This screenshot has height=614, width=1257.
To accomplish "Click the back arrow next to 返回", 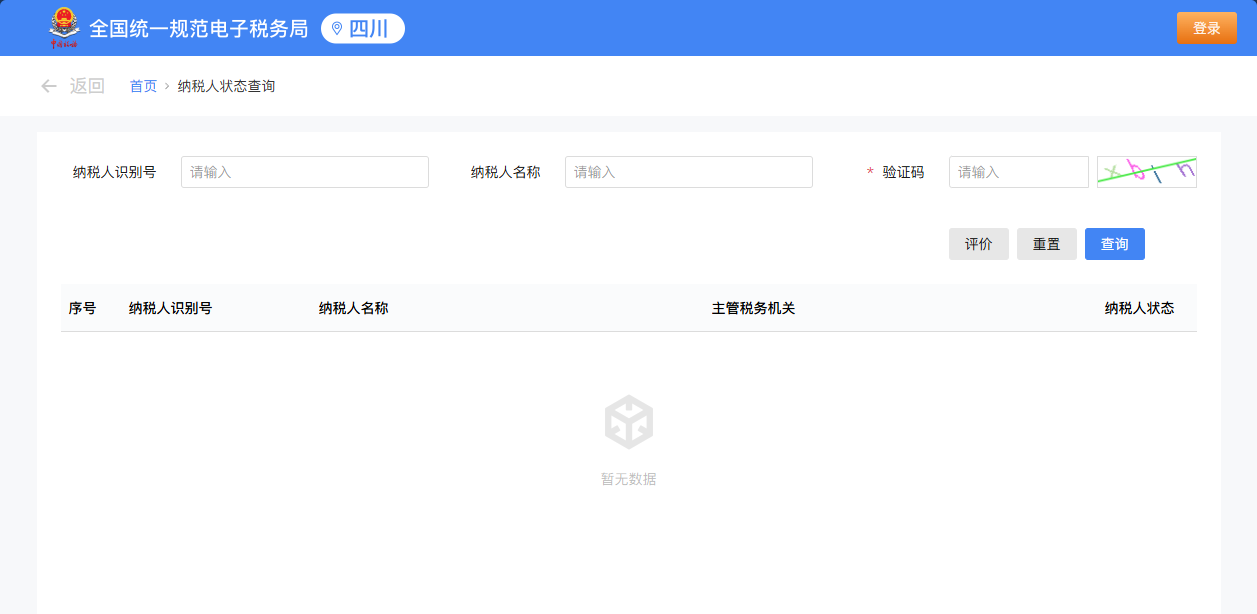I will coord(48,87).
